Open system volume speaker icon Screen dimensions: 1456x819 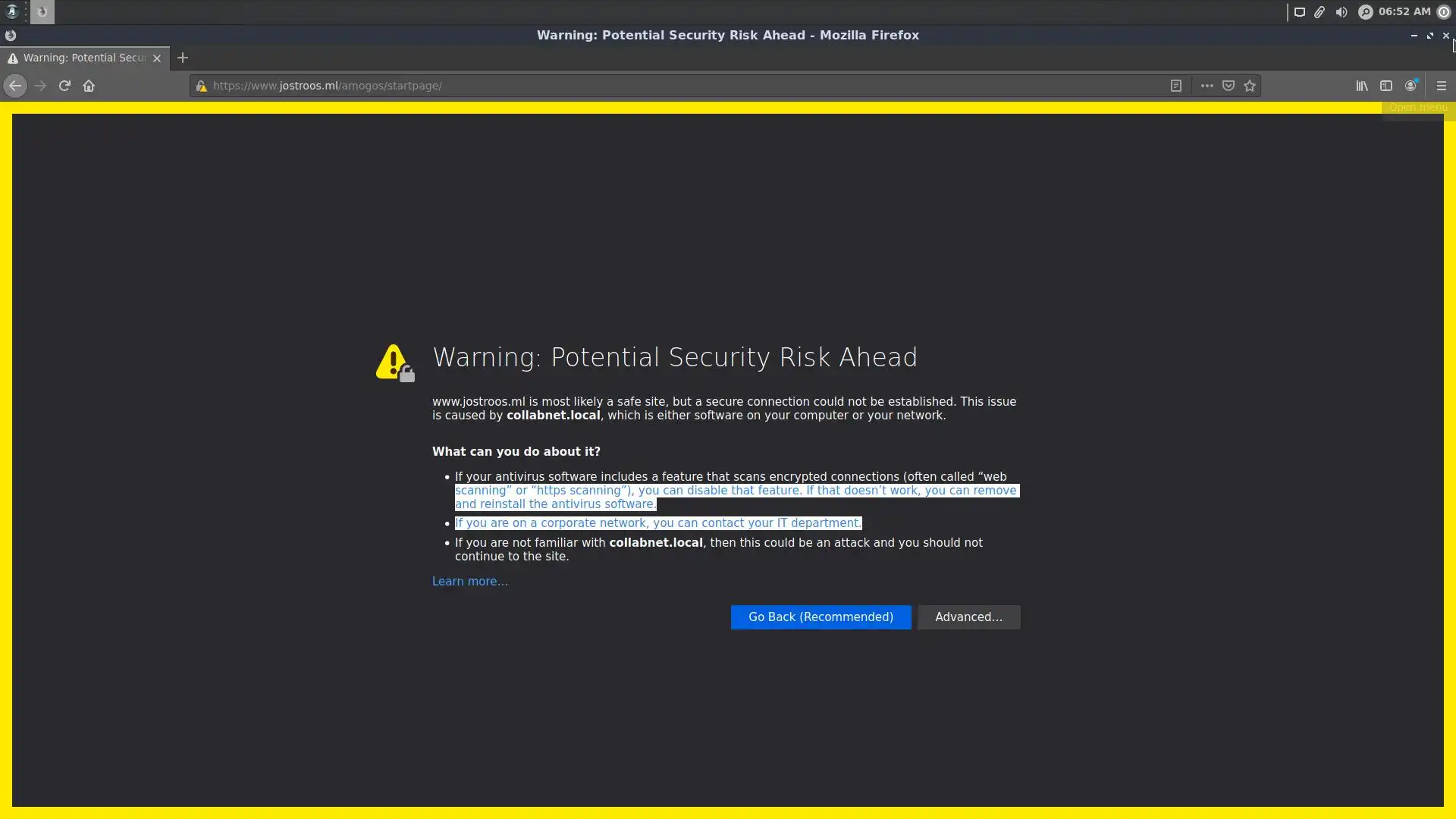click(x=1341, y=12)
